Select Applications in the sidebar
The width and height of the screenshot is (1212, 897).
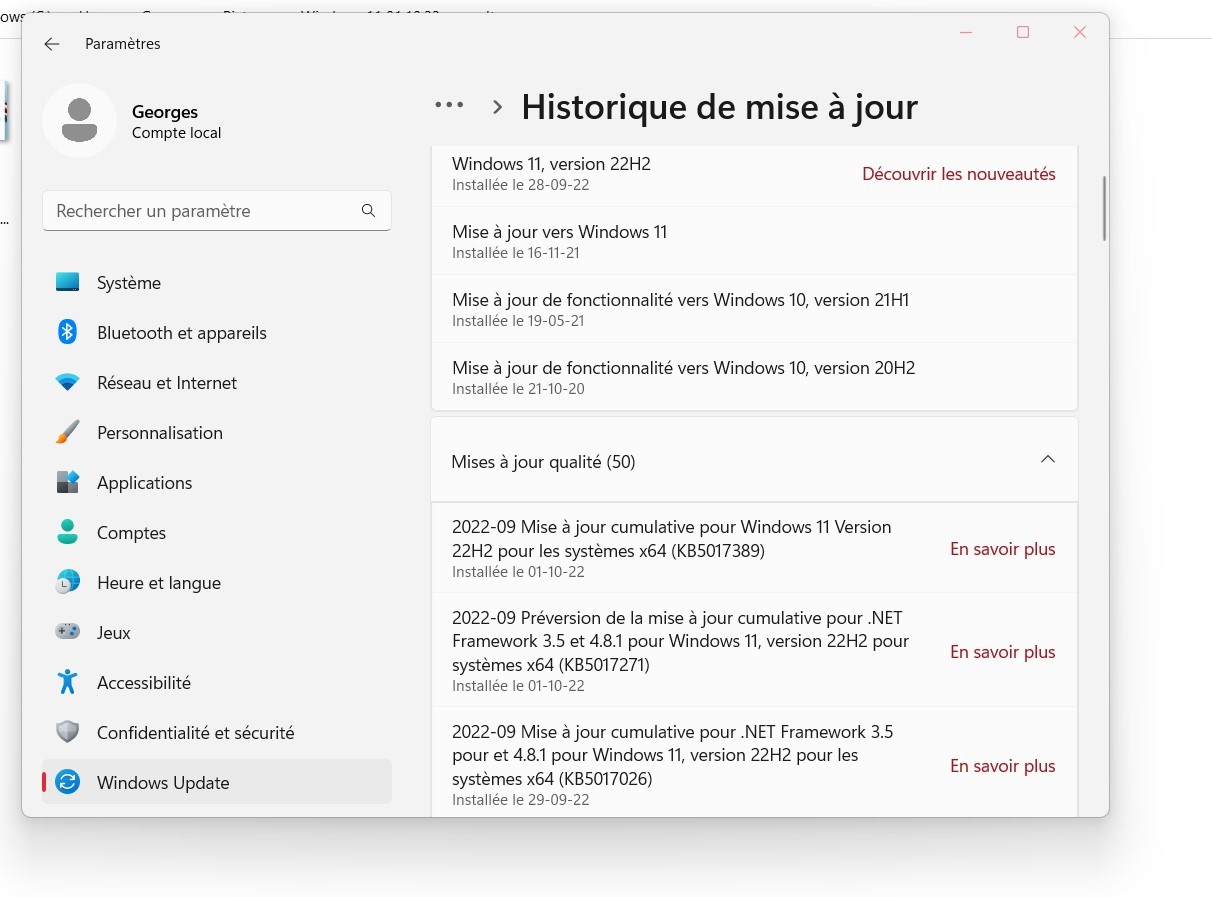coord(217,483)
